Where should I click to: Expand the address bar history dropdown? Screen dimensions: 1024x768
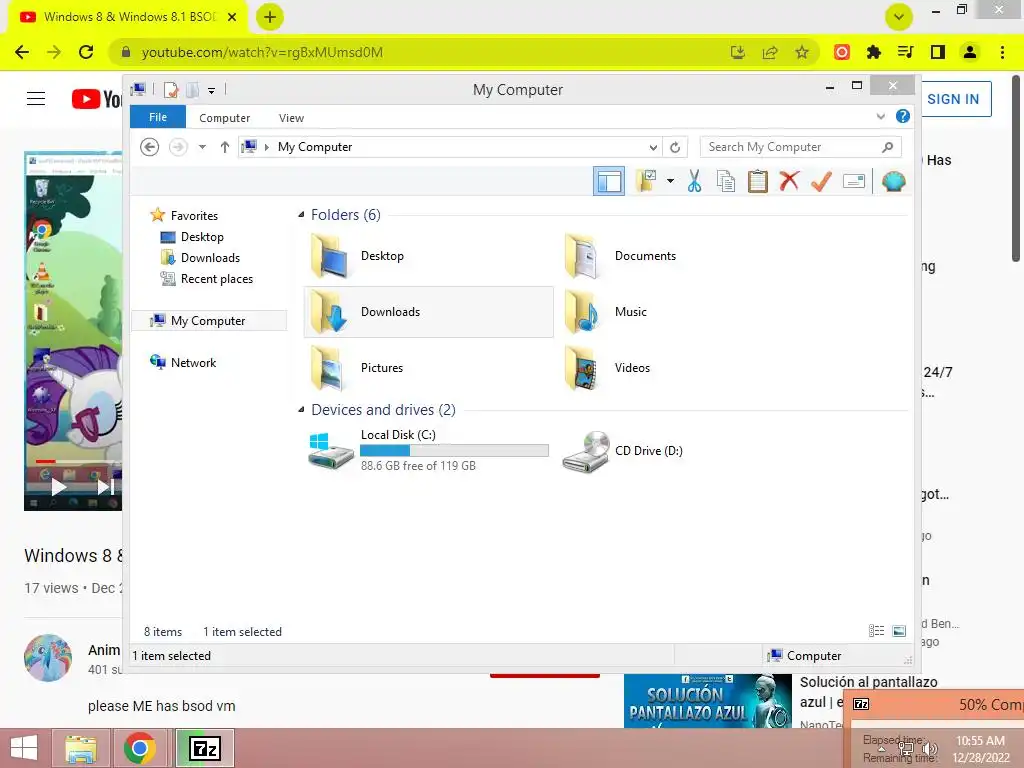(652, 148)
